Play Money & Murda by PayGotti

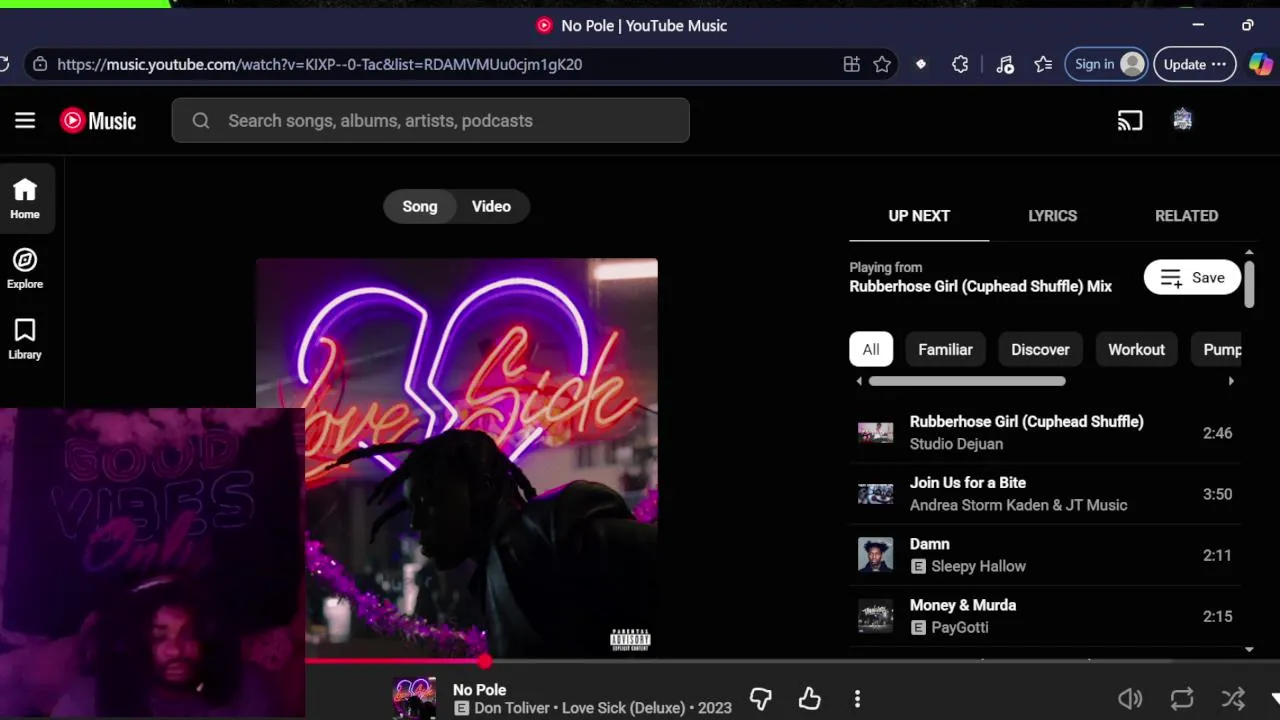[1045, 616]
